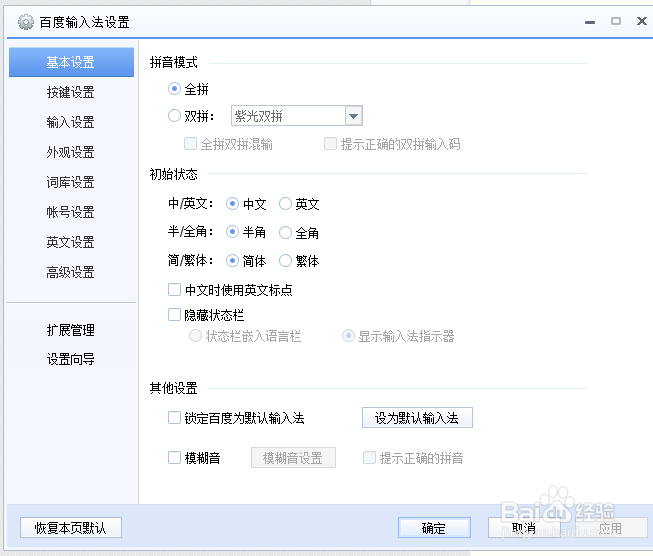
Task: Click the 半/全角: label
Action: click(191, 232)
